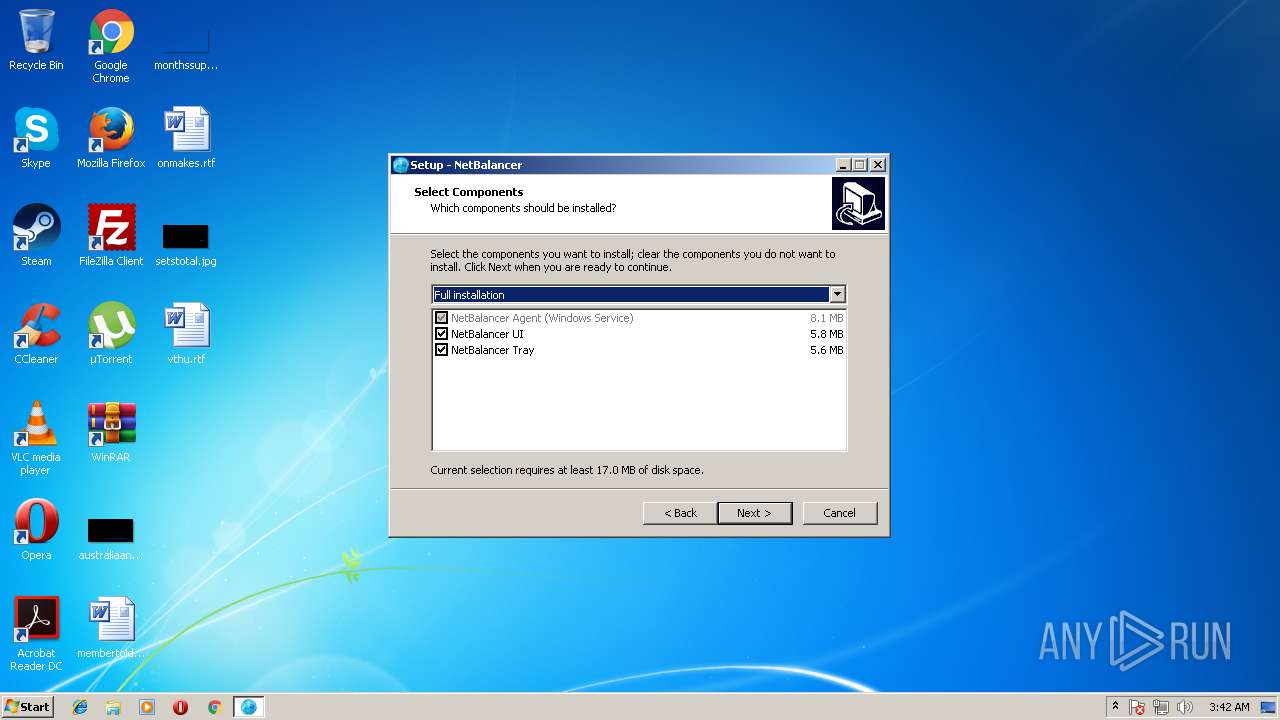Viewport: 1280px width, 720px height.
Task: Open Windows Explorer from the taskbar
Action: click(113, 707)
